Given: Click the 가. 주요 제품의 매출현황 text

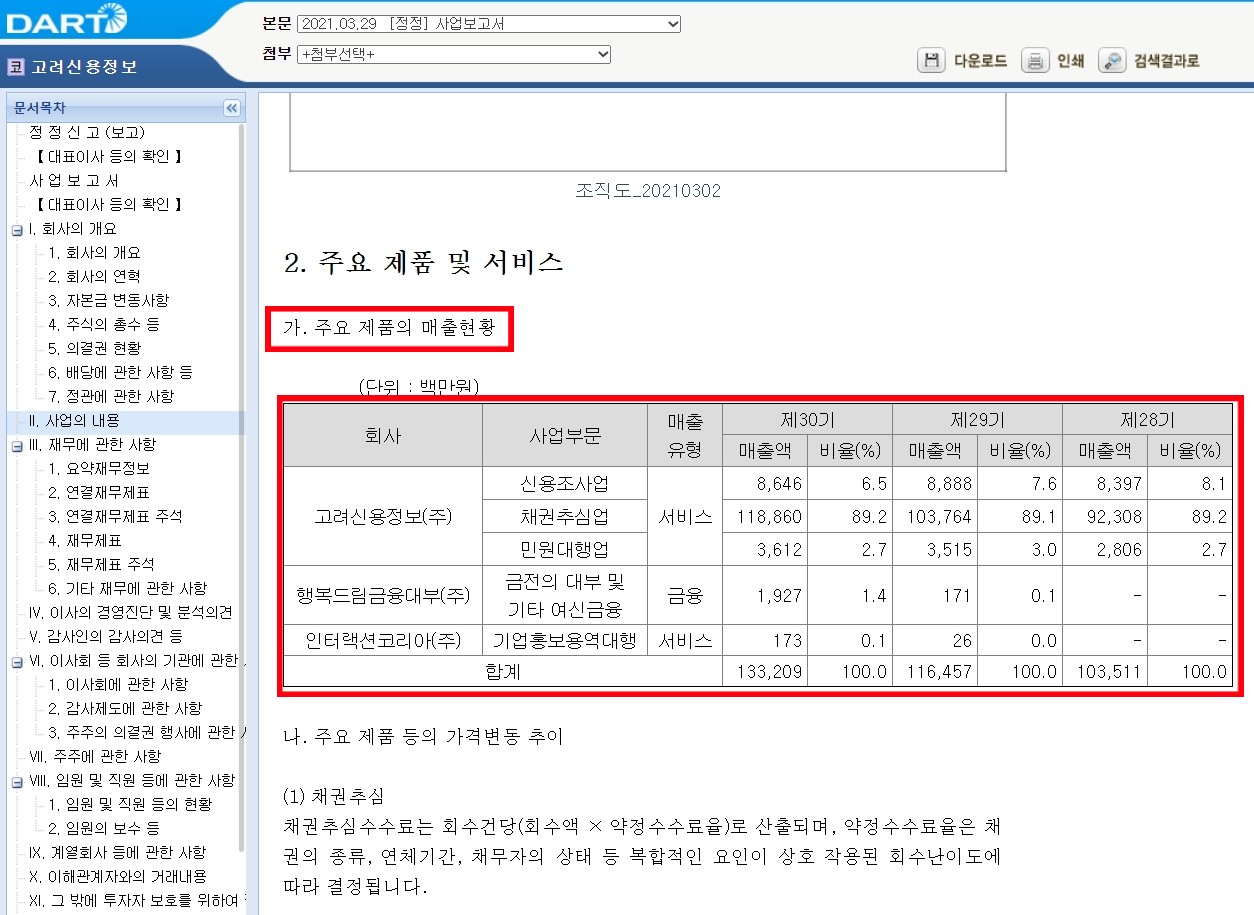Looking at the screenshot, I should click(389, 328).
